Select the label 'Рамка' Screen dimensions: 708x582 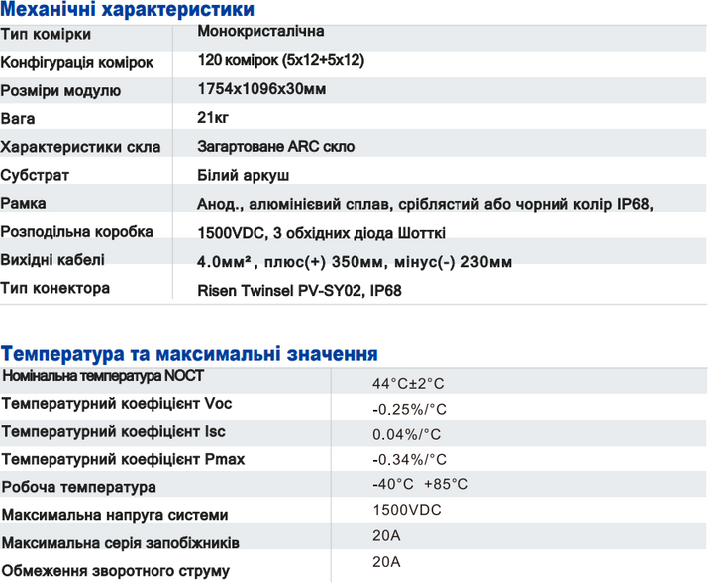coord(23,203)
